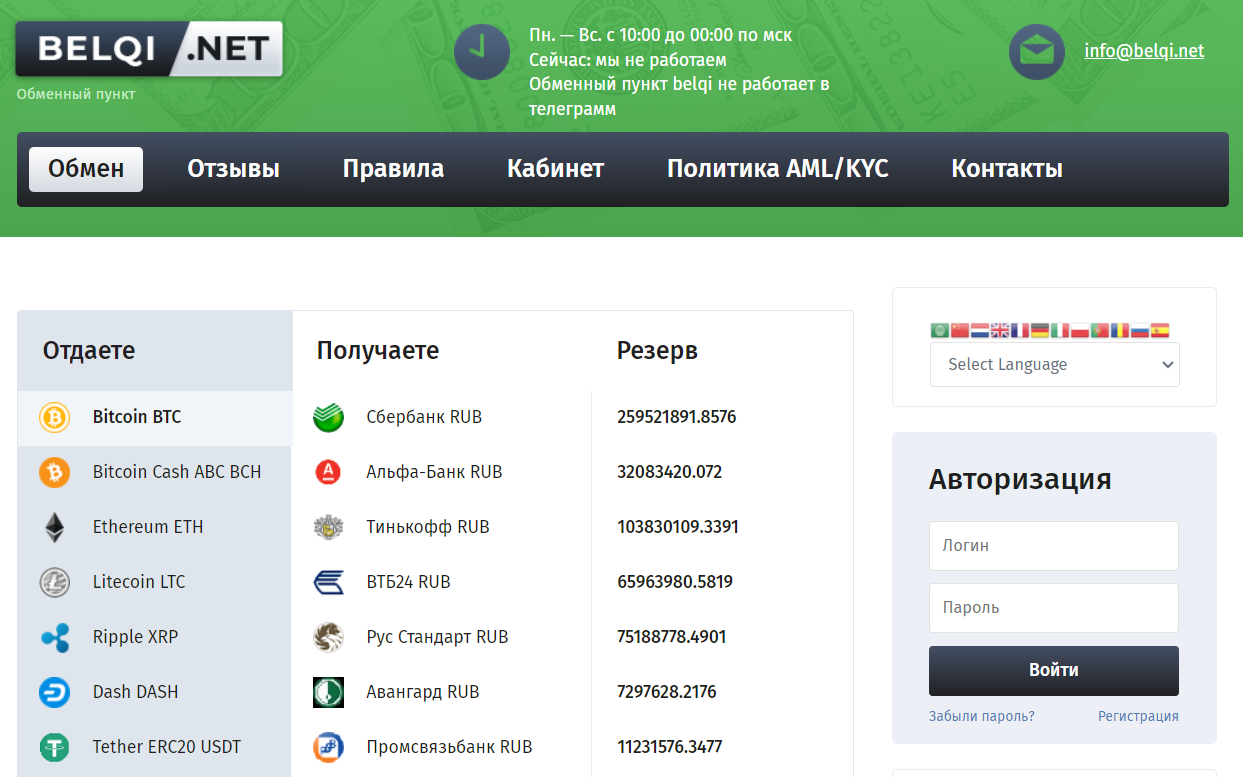Click the Litecoin LTC coin icon

coord(54,582)
